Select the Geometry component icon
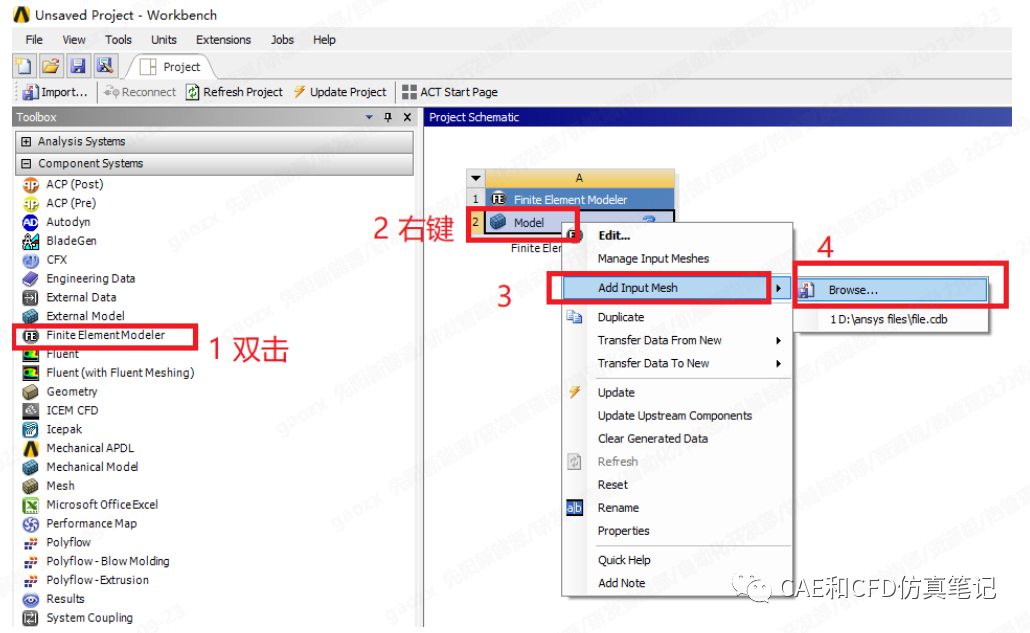The height and width of the screenshot is (633, 1030). [30, 392]
